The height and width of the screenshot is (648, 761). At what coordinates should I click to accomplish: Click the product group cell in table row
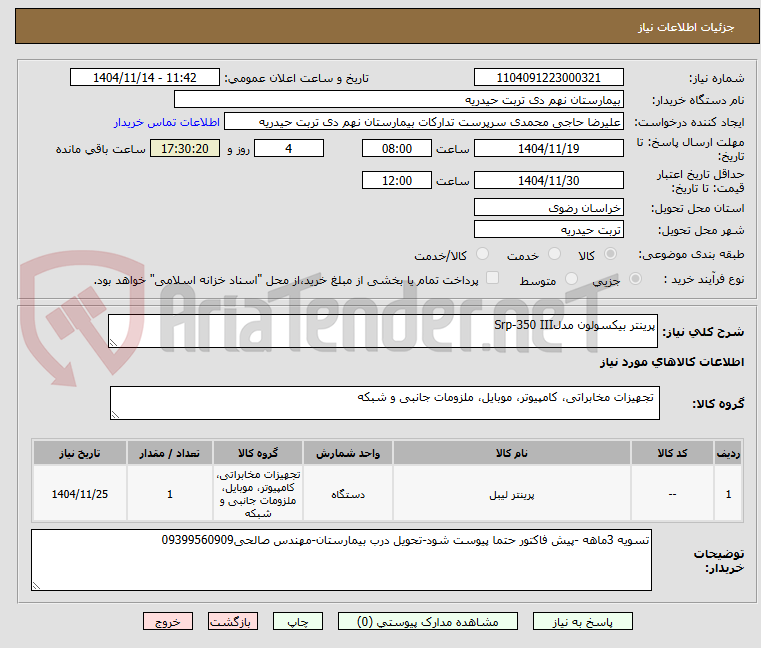[258, 494]
